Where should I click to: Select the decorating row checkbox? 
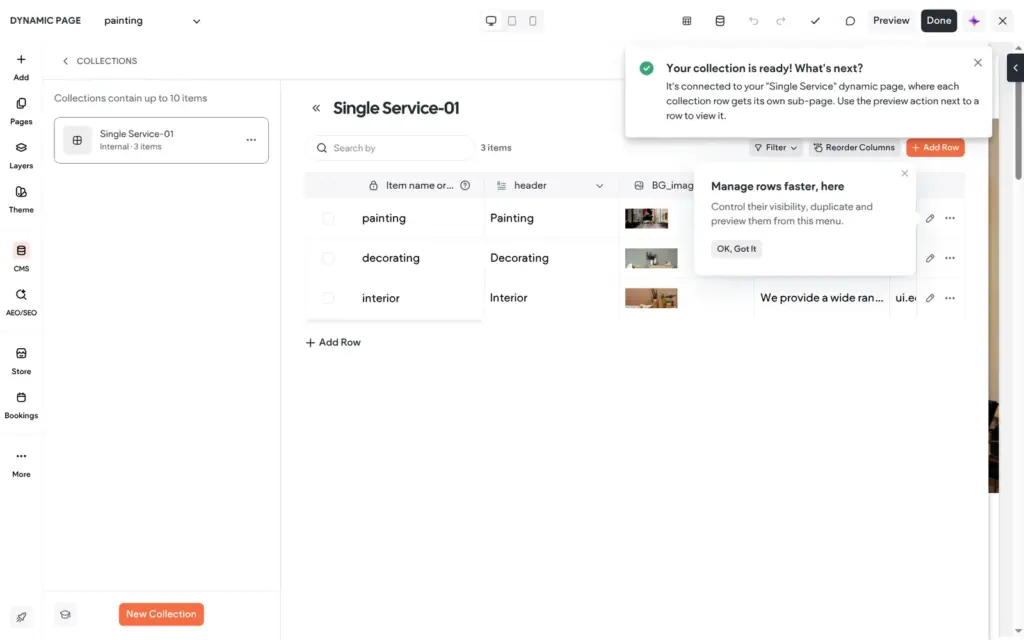click(x=328, y=258)
